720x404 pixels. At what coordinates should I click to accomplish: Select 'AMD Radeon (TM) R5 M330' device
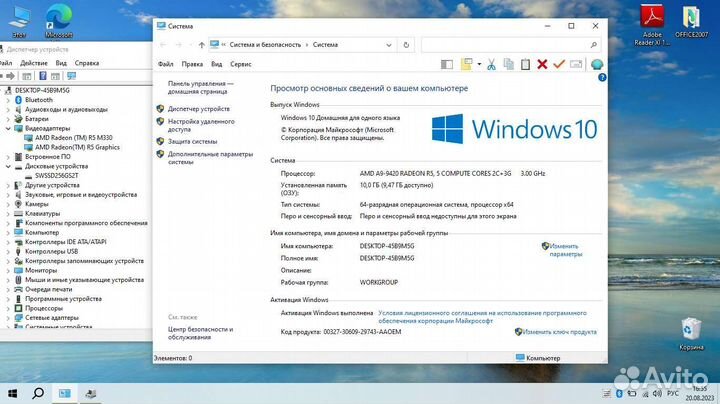click(x=73, y=138)
